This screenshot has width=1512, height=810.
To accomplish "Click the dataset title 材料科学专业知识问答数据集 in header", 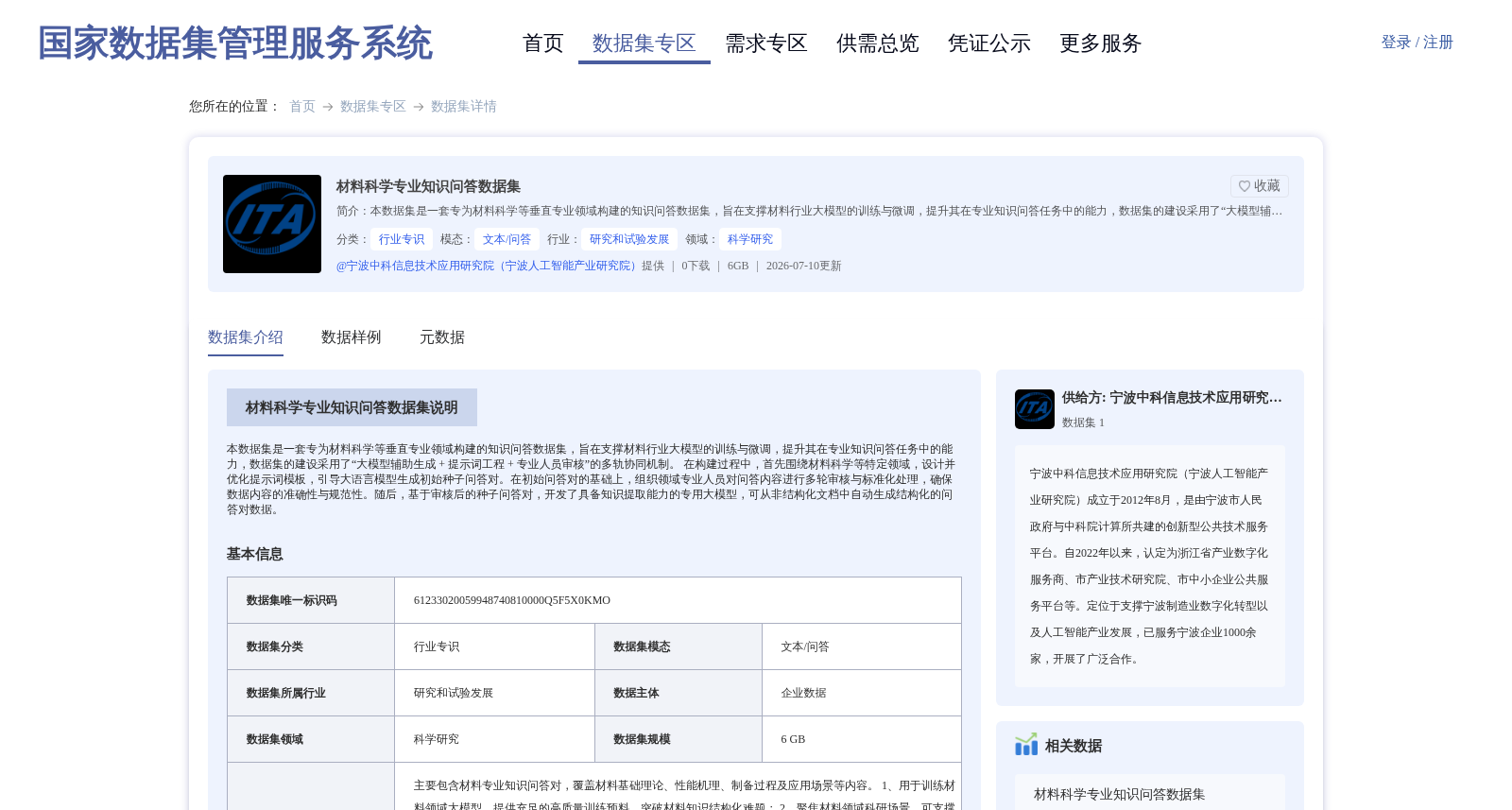I will click(x=428, y=186).
